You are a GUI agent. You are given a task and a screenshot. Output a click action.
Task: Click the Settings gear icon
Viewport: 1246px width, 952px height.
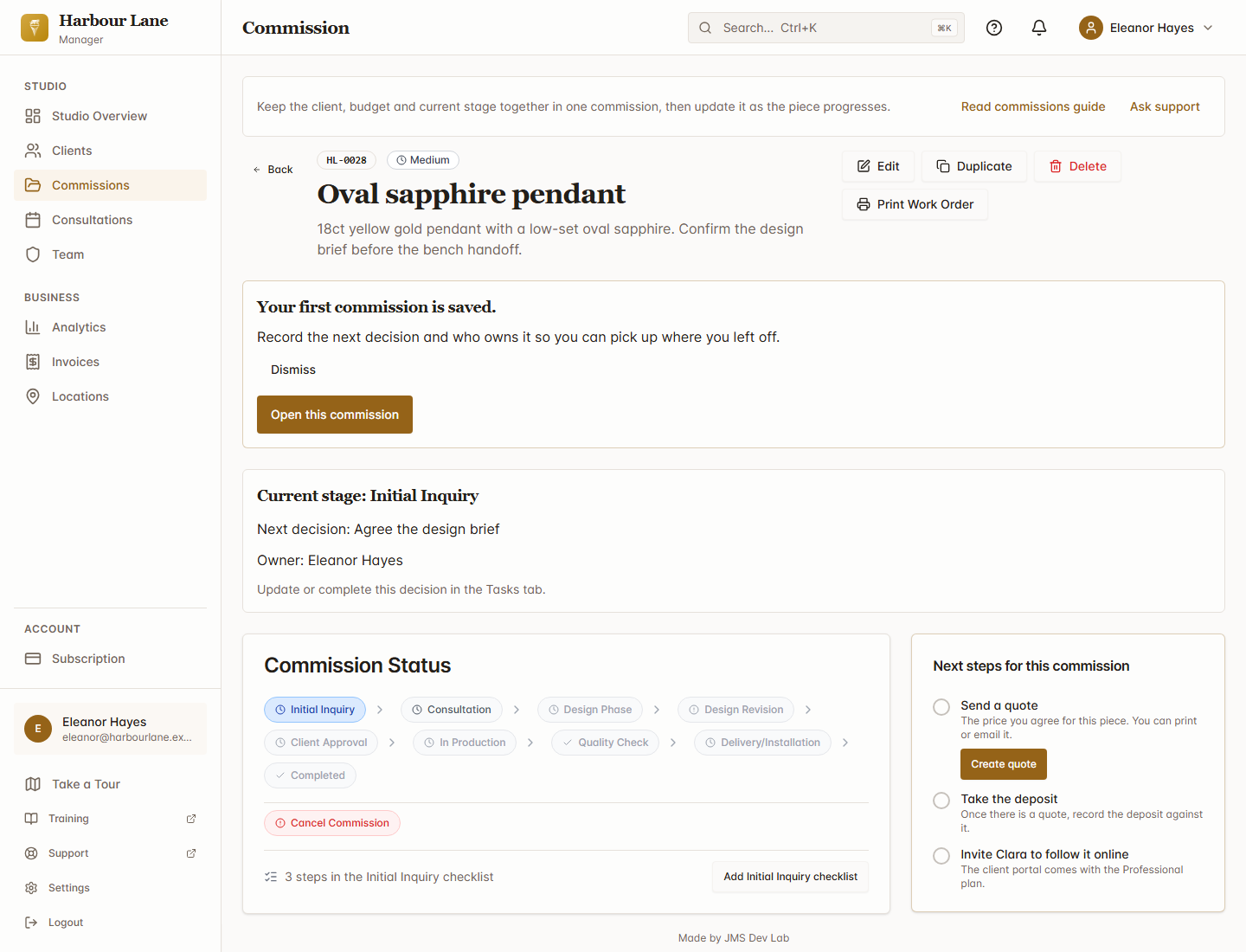[31, 888]
